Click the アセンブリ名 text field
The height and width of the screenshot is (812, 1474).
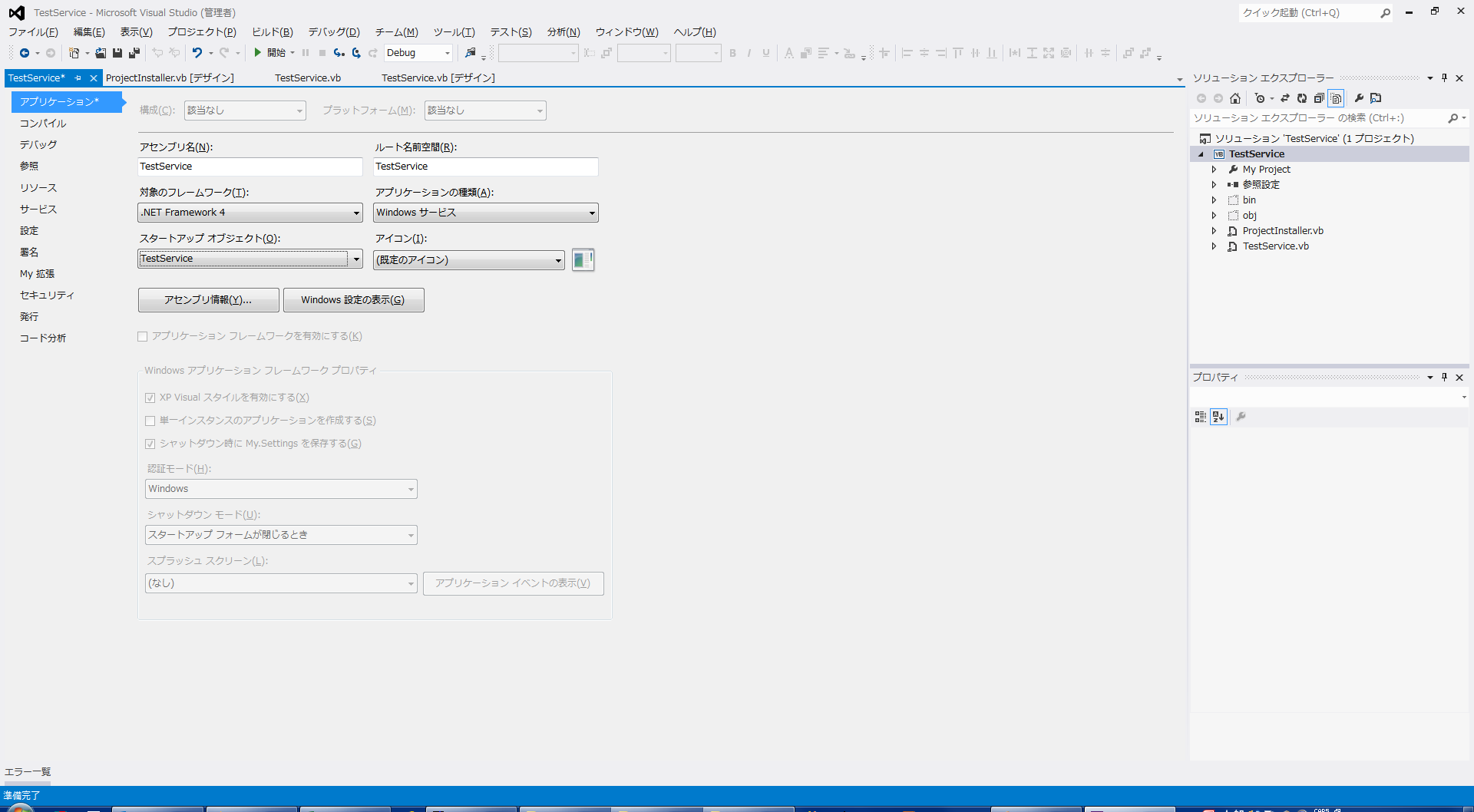point(250,167)
